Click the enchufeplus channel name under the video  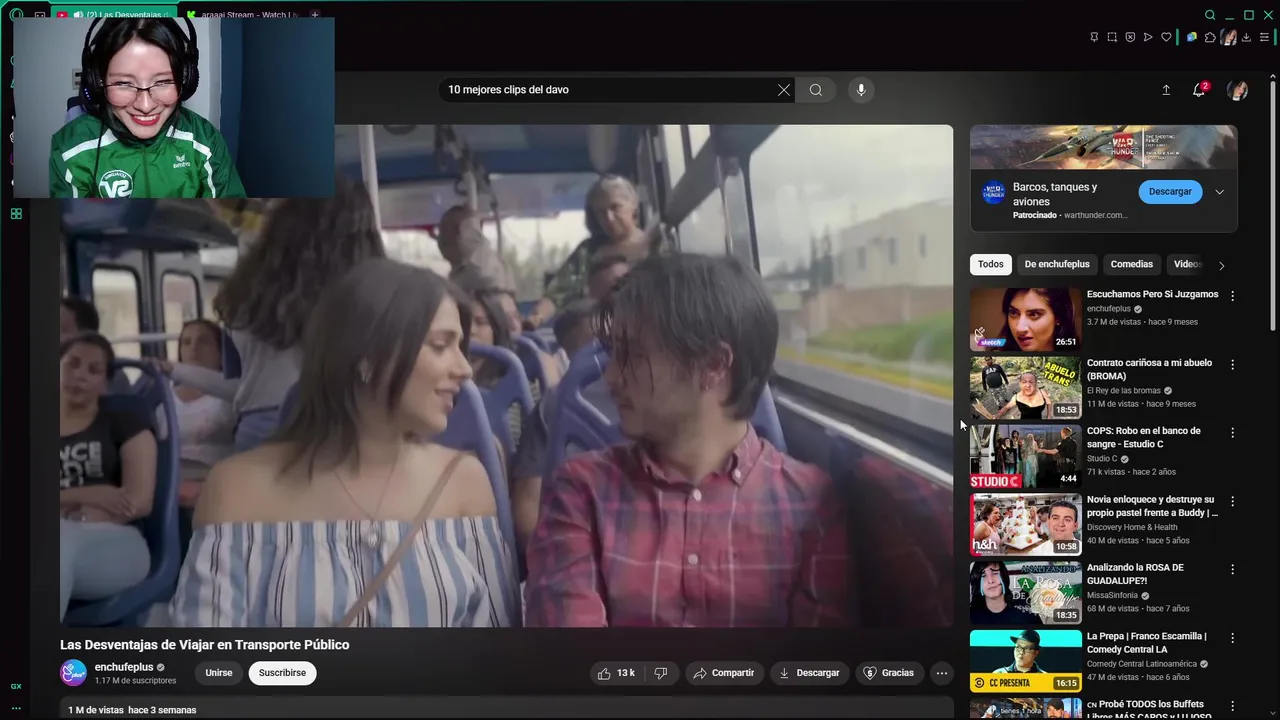click(124, 667)
